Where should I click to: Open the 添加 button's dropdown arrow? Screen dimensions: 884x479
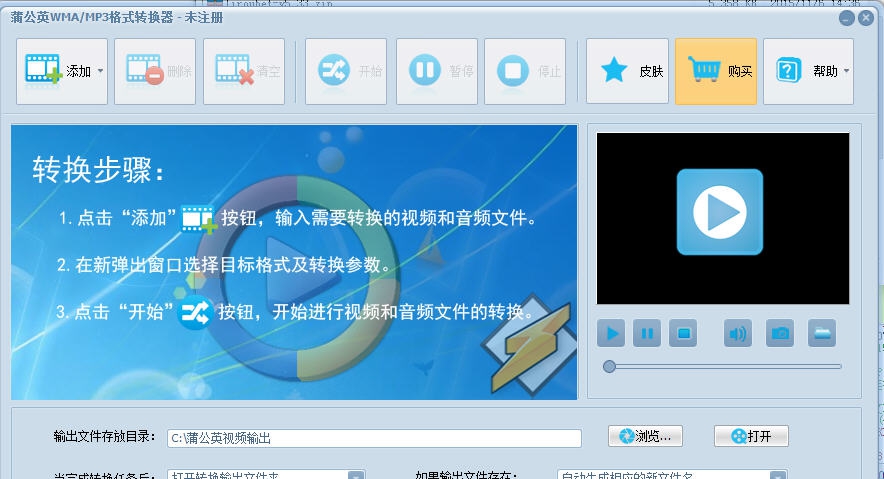(100, 71)
